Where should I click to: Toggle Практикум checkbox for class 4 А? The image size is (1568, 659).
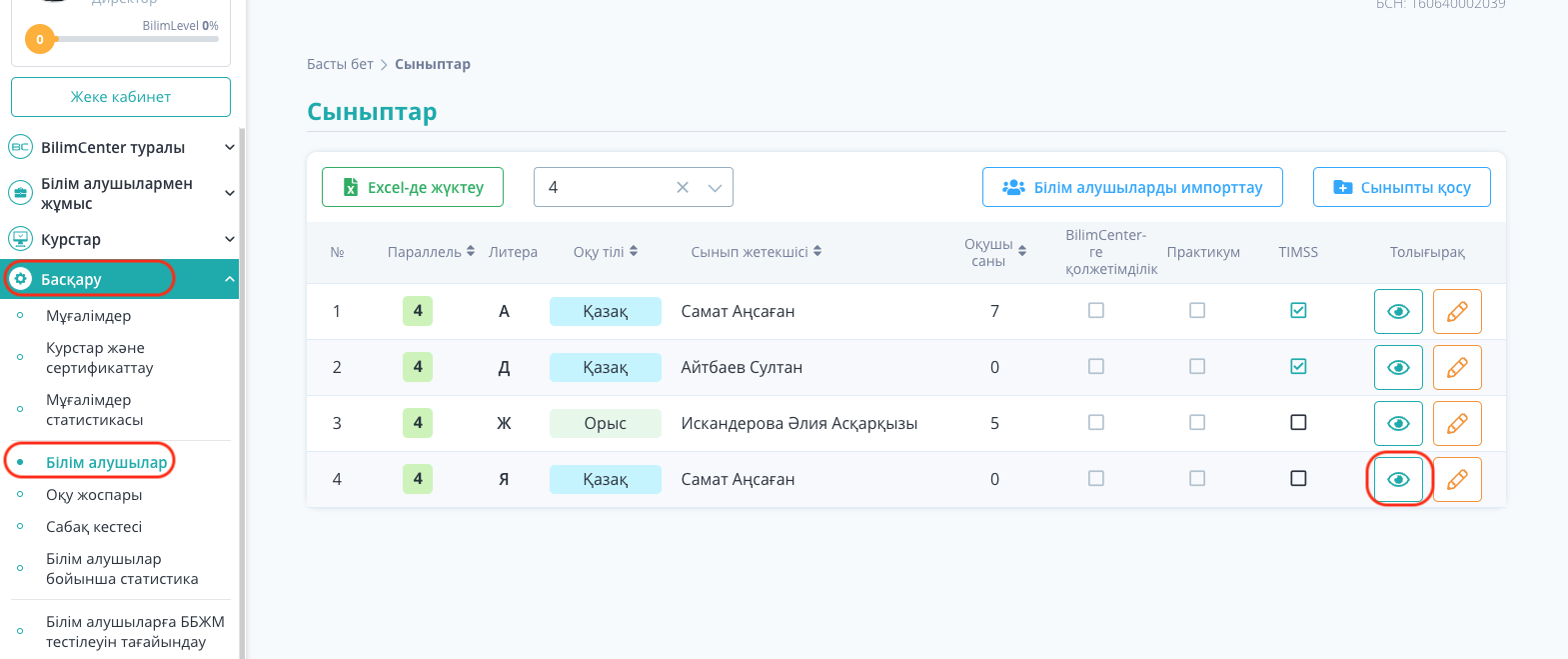pos(1197,310)
